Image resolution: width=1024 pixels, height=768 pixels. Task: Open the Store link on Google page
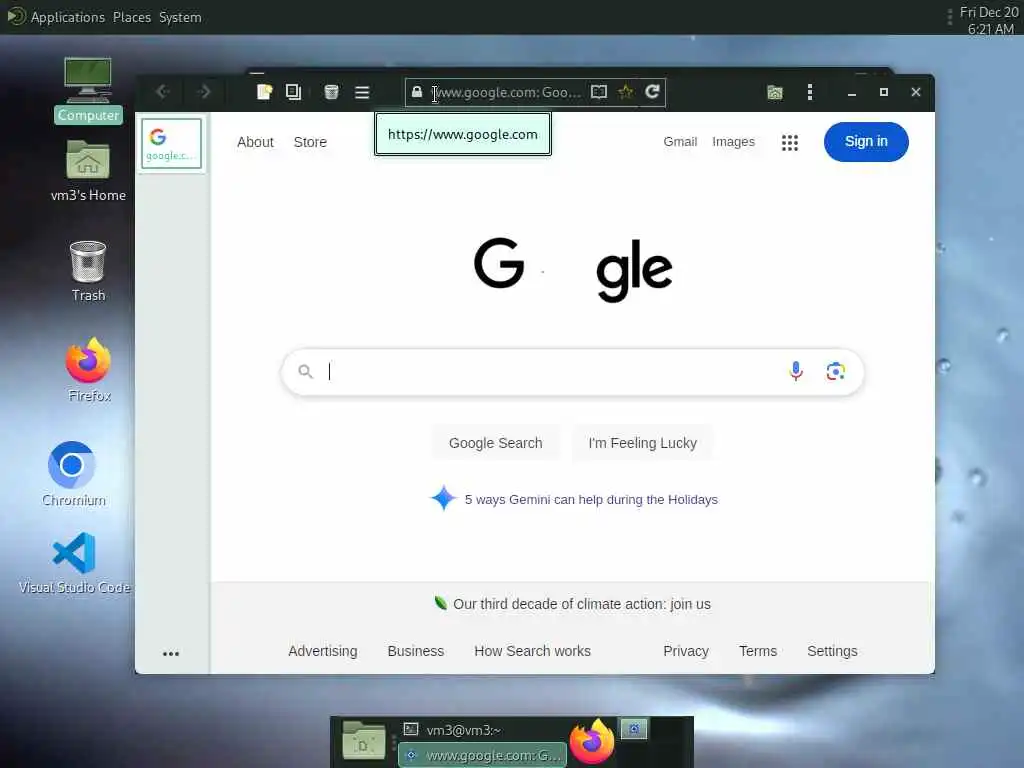[310, 142]
